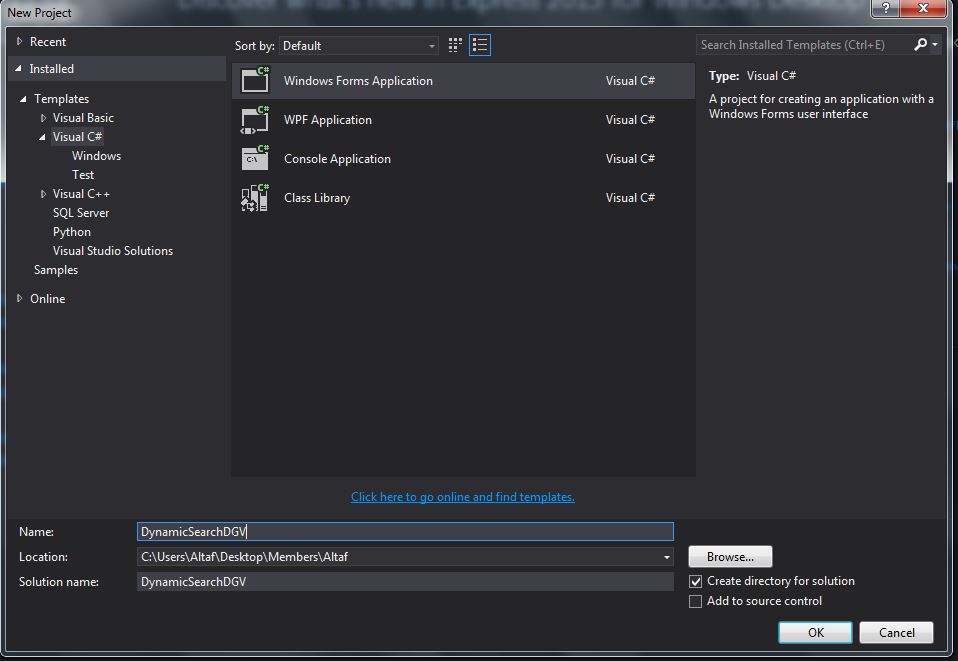Expand the Visual C++ node
Viewport: 958px width, 661px height.
(43, 194)
